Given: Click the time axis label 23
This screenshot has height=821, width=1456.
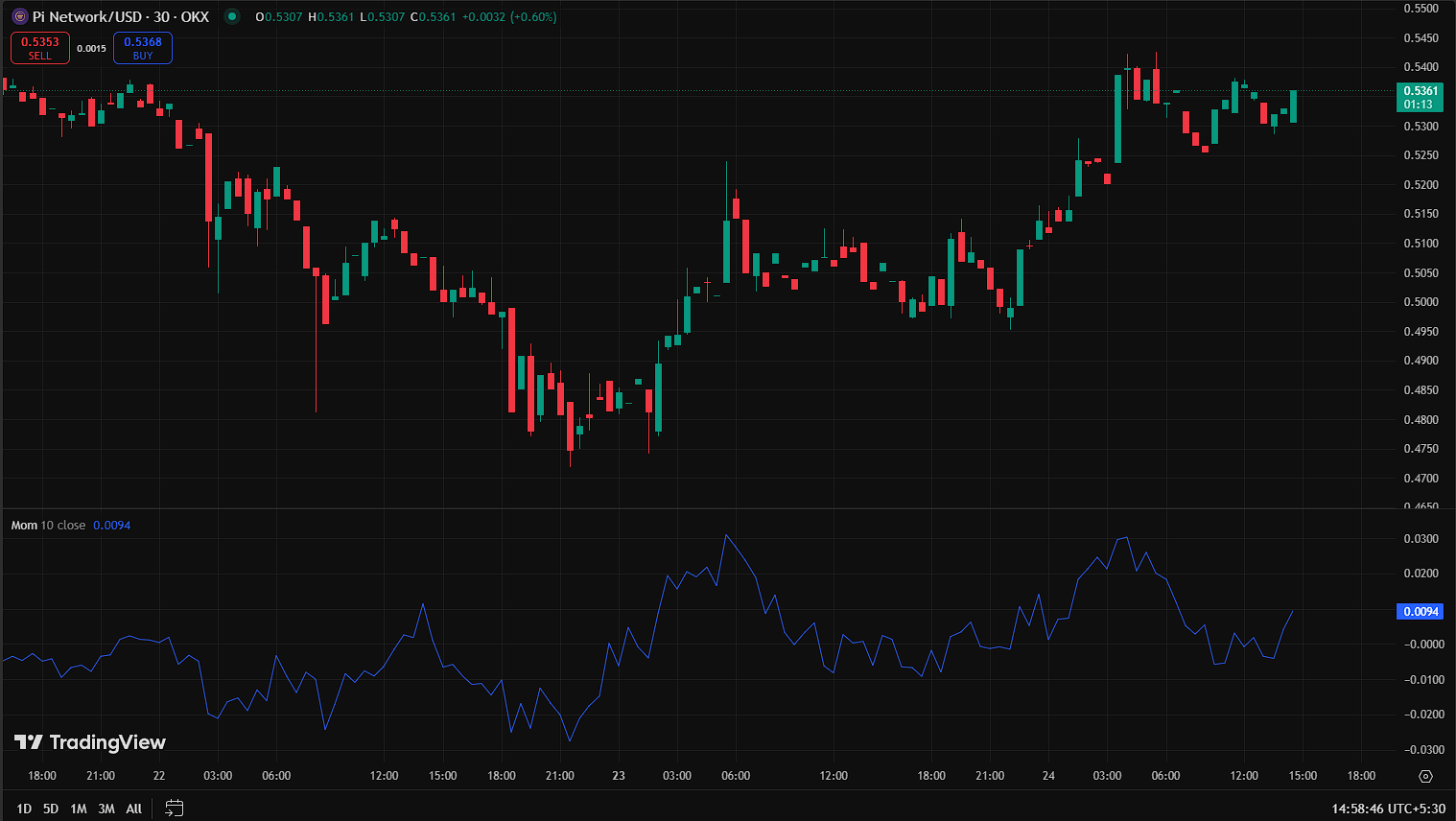Looking at the screenshot, I should pos(619,776).
